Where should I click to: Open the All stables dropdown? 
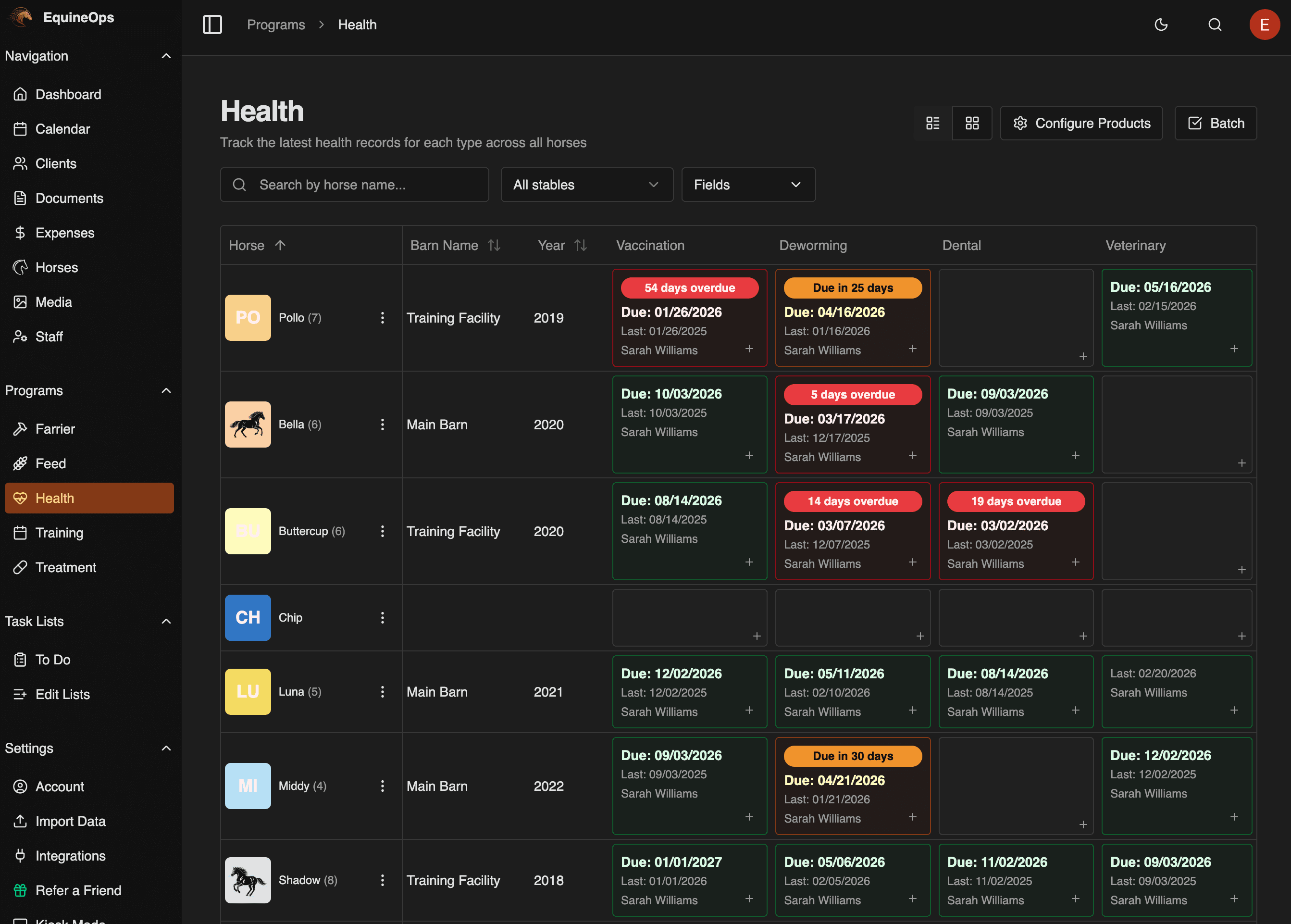[586, 184]
